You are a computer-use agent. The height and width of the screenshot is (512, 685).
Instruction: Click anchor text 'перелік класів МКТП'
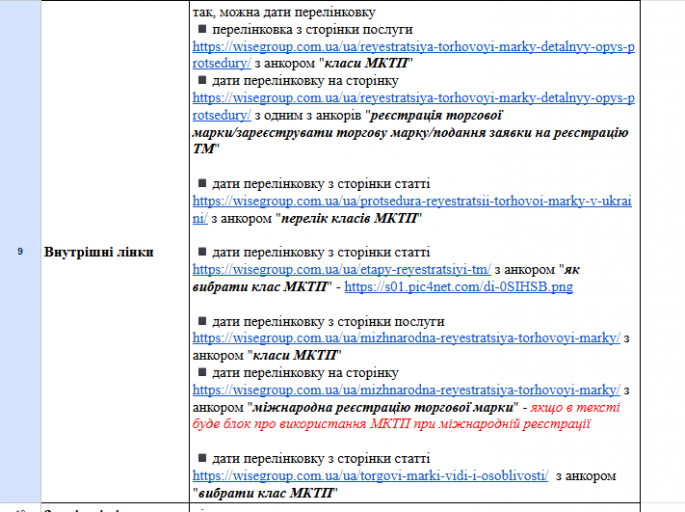click(x=349, y=218)
